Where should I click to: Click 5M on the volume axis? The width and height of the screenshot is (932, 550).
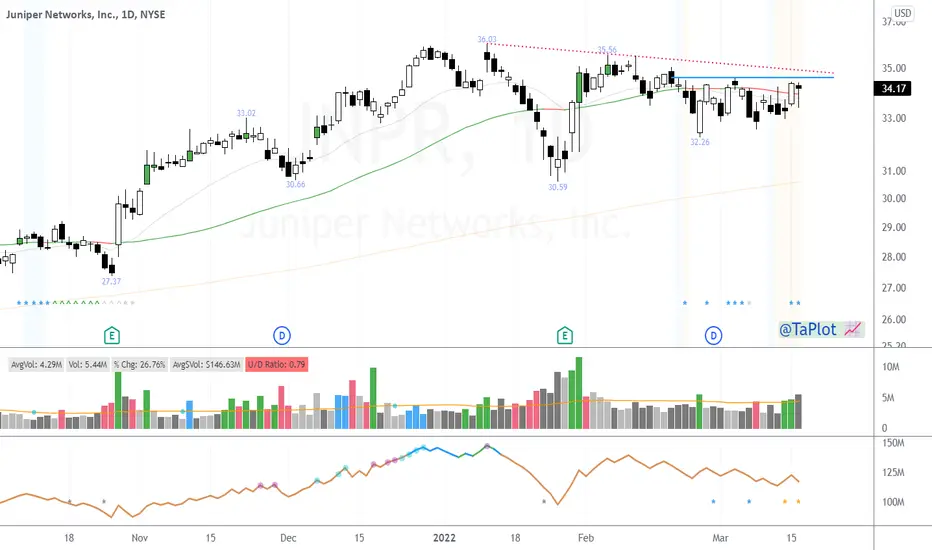888,398
